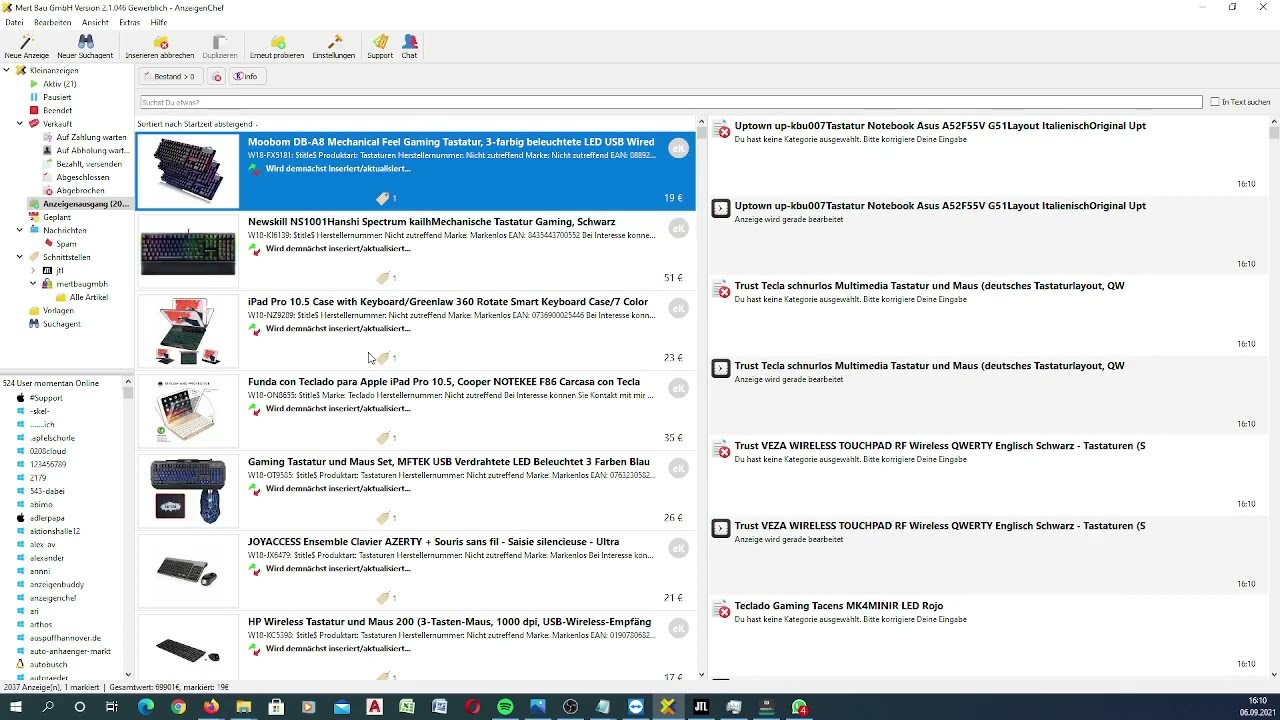Collapse the Nachrichten tree node
The image size is (1280, 720).
[x=20, y=230]
